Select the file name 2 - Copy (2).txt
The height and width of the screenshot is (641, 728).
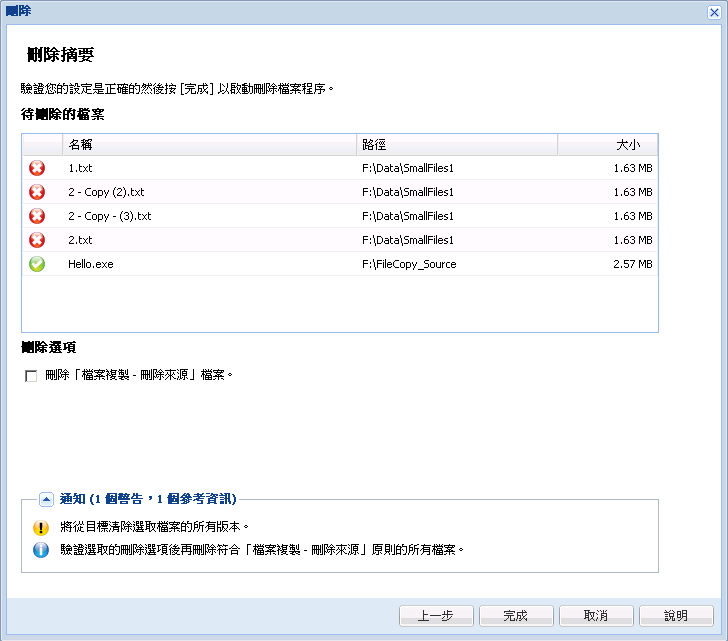(106, 192)
